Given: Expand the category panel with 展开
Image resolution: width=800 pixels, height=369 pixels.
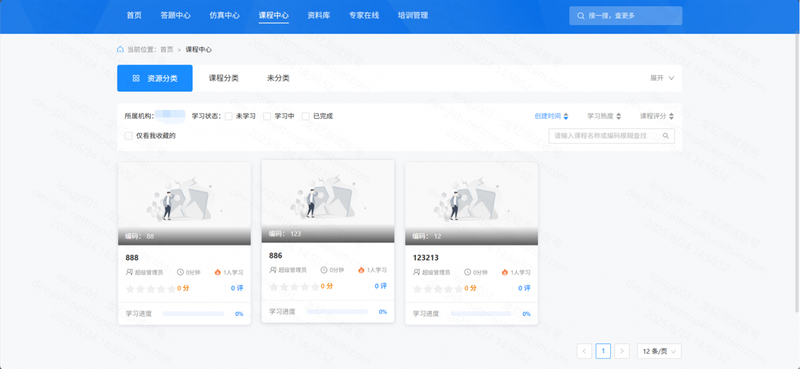Looking at the screenshot, I should tap(662, 79).
